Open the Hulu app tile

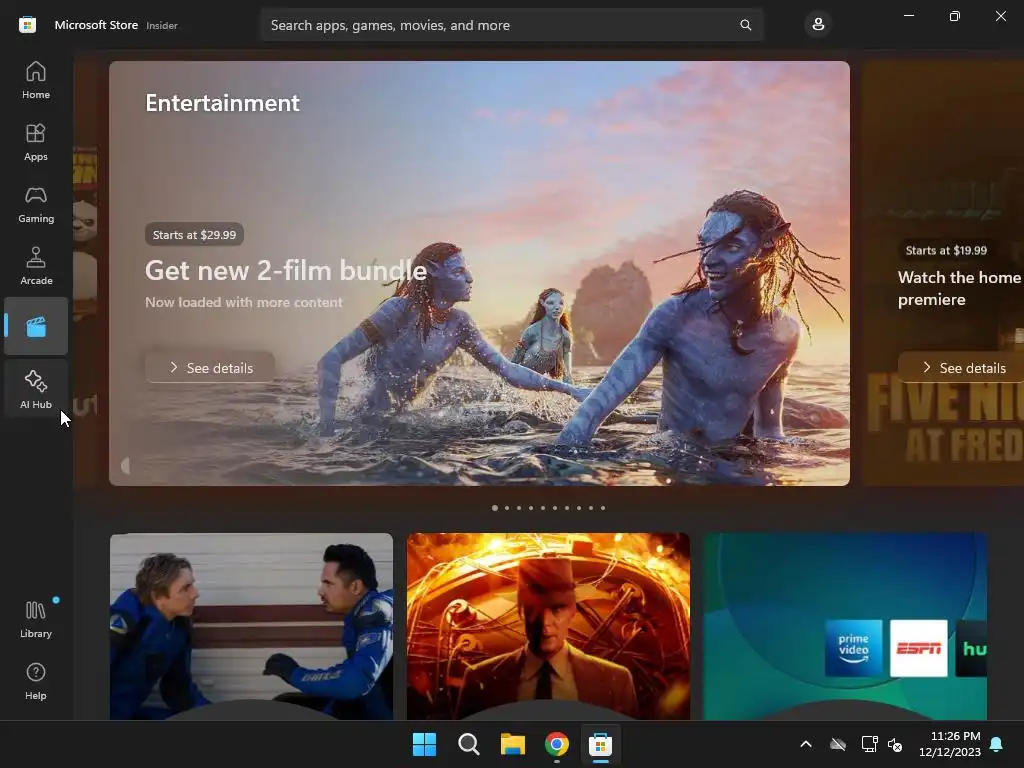[972, 648]
